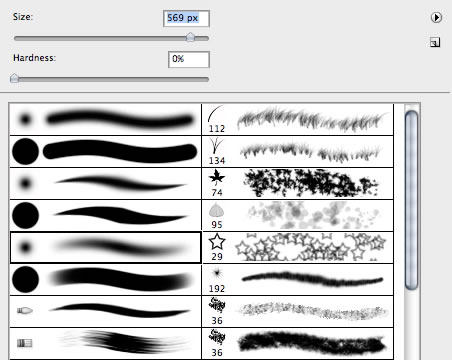
Task: Choose the Flowing Stars brush numbered 192
Action: 298,280
